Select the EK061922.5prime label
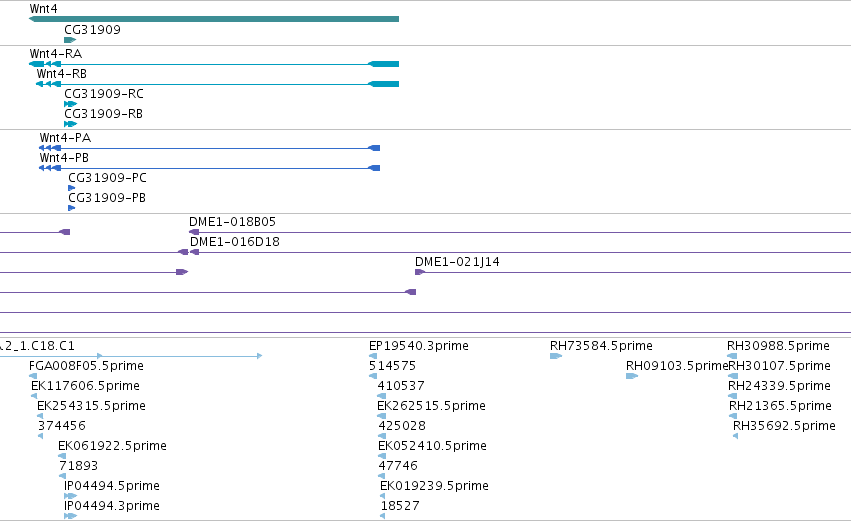 tap(112, 446)
